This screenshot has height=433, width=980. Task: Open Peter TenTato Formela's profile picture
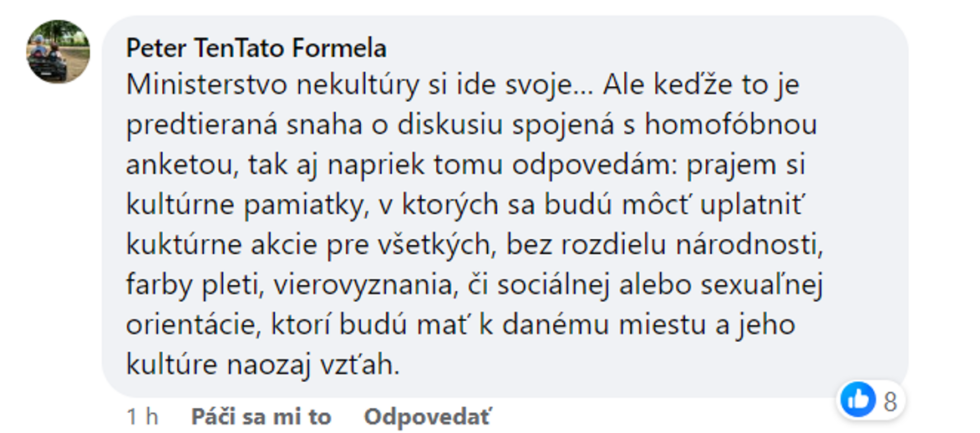tap(58, 52)
